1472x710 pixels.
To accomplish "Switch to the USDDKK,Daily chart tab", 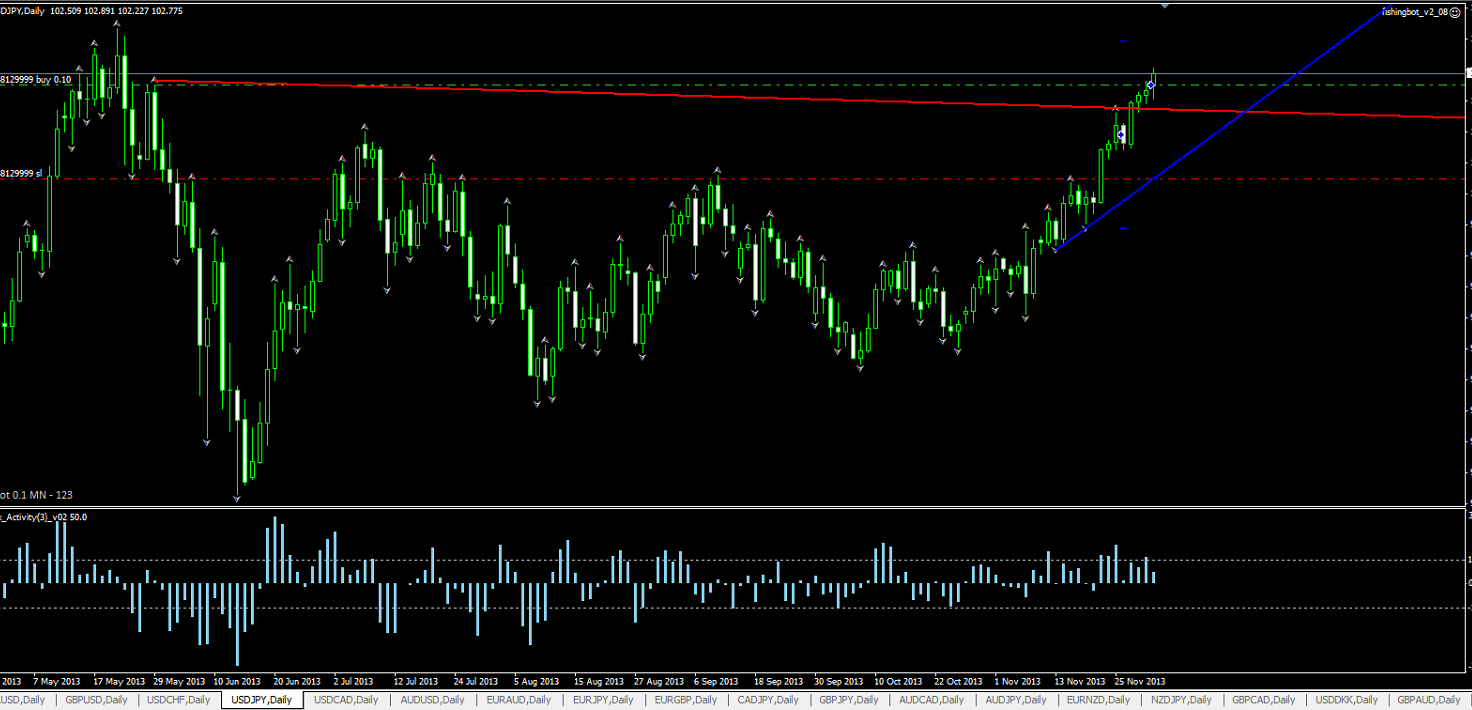I will 1347,700.
